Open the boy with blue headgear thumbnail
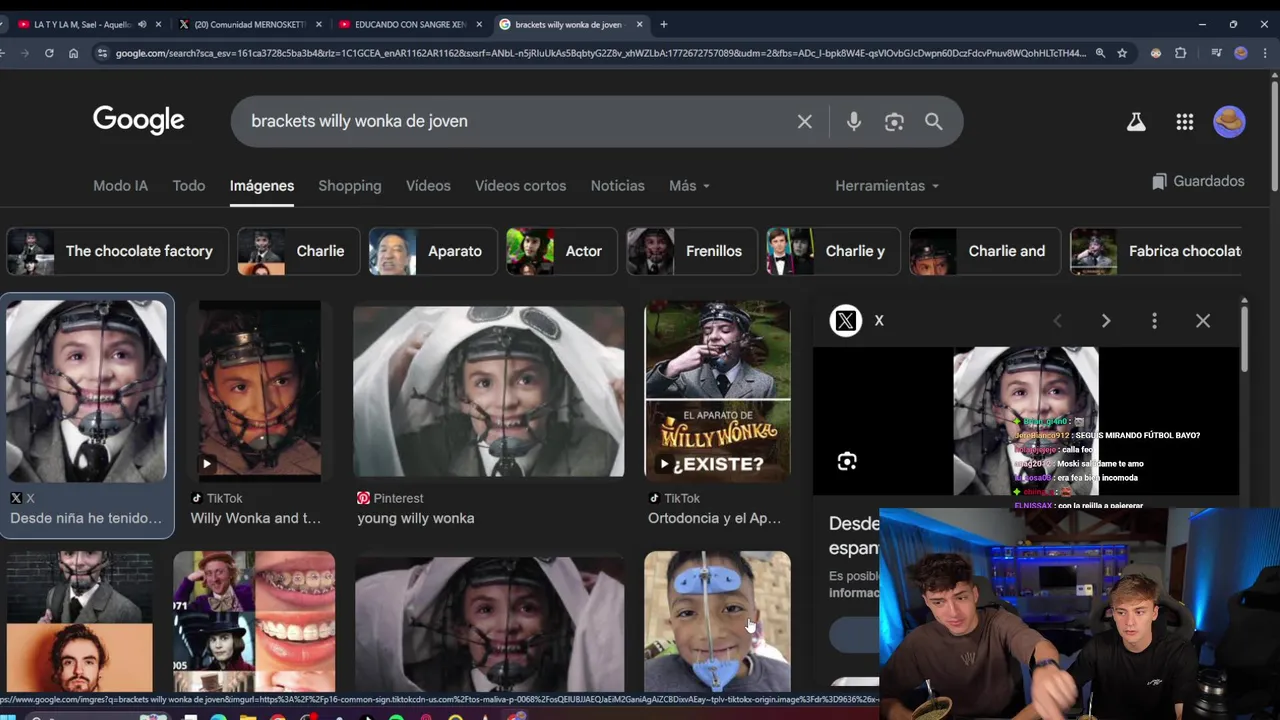Screen dimensions: 1280x720 (717, 622)
